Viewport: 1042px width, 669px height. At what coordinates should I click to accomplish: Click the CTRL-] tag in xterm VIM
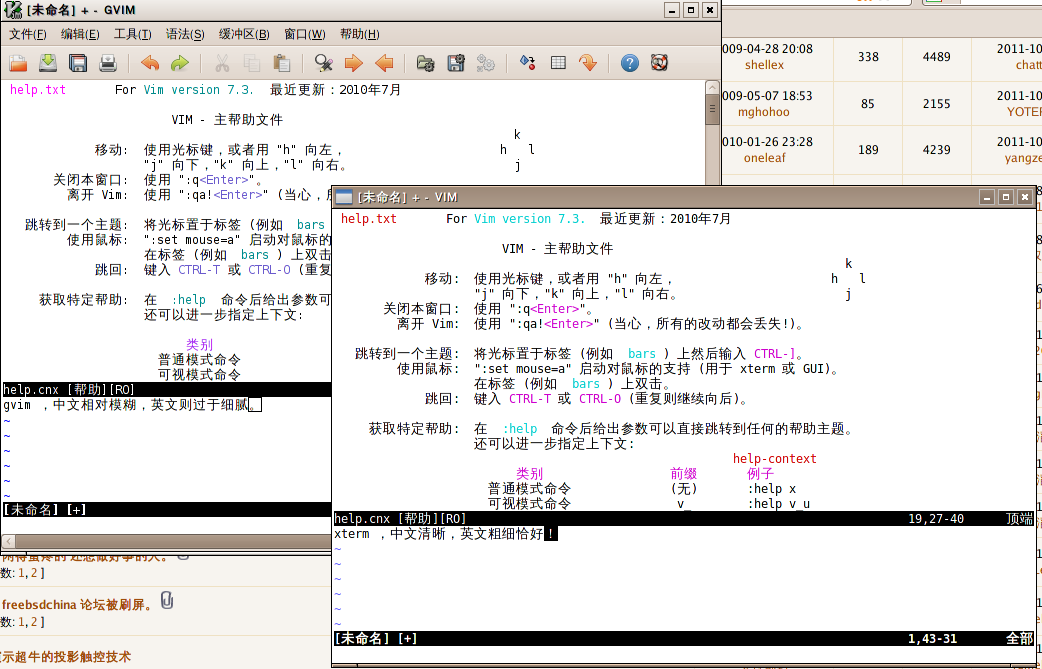pos(774,354)
